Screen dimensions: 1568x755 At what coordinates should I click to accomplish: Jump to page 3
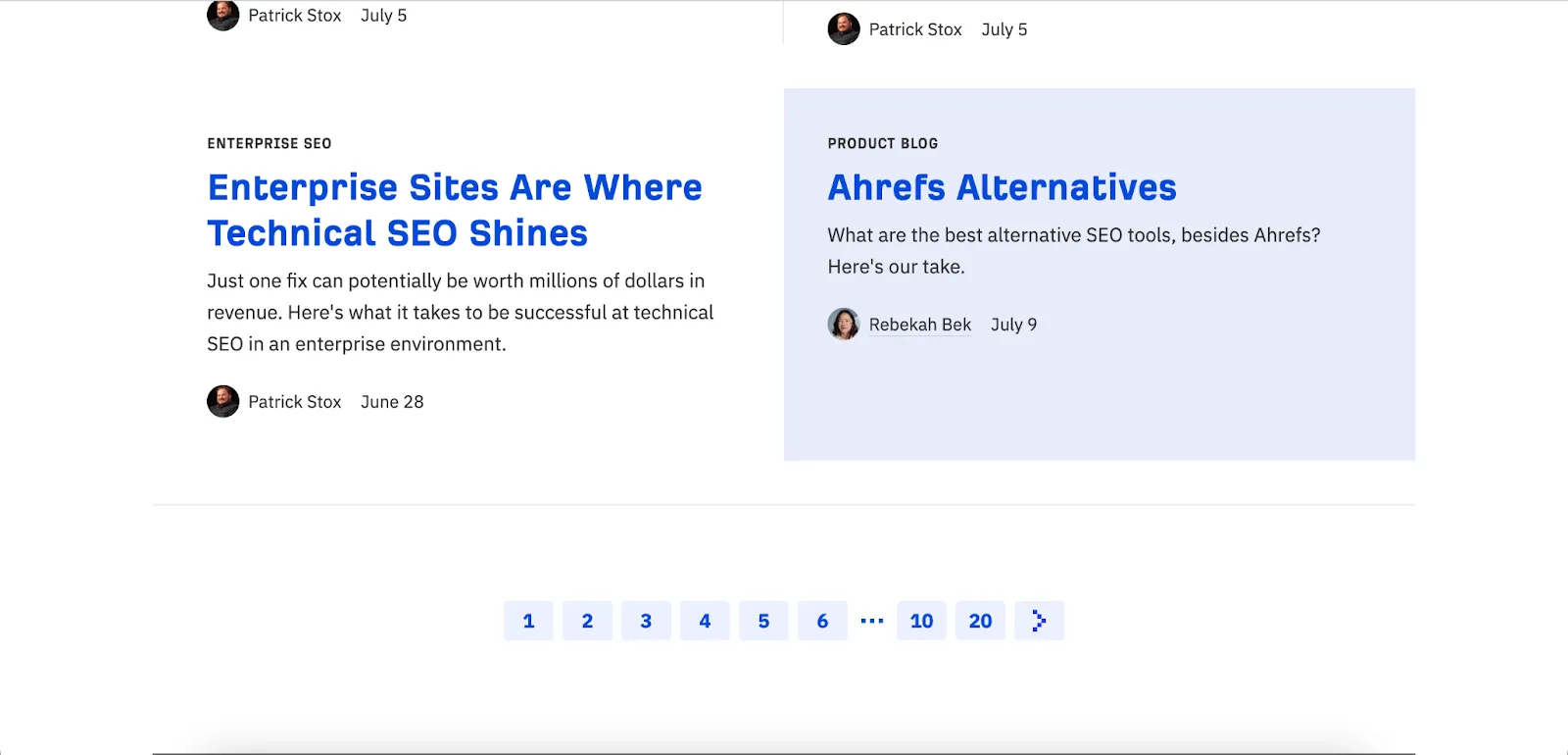[x=646, y=621]
